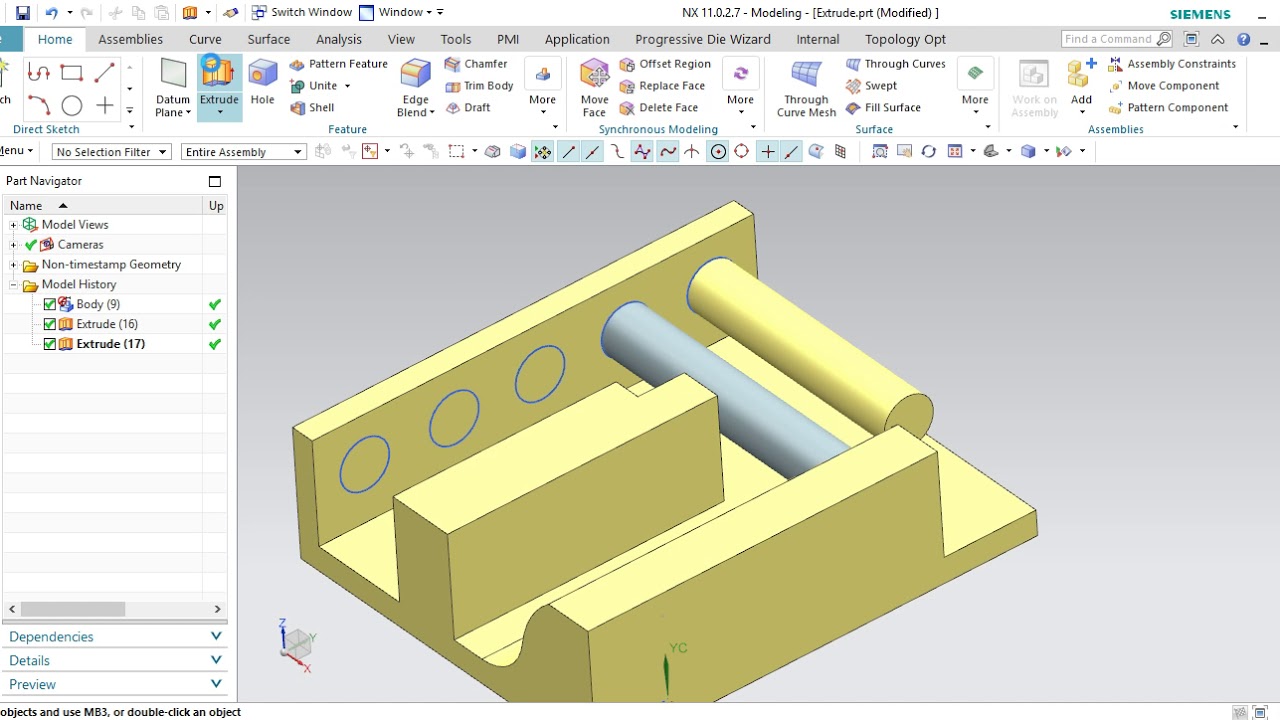Pick the Arc sketch tool

[x=38, y=105]
